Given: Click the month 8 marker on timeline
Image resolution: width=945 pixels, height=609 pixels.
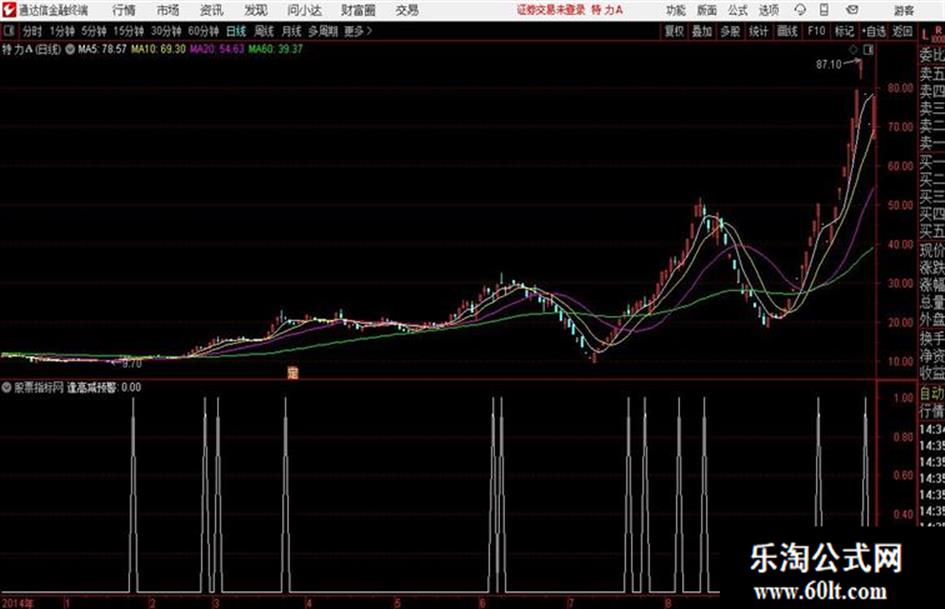Looking at the screenshot, I should (x=668, y=603).
